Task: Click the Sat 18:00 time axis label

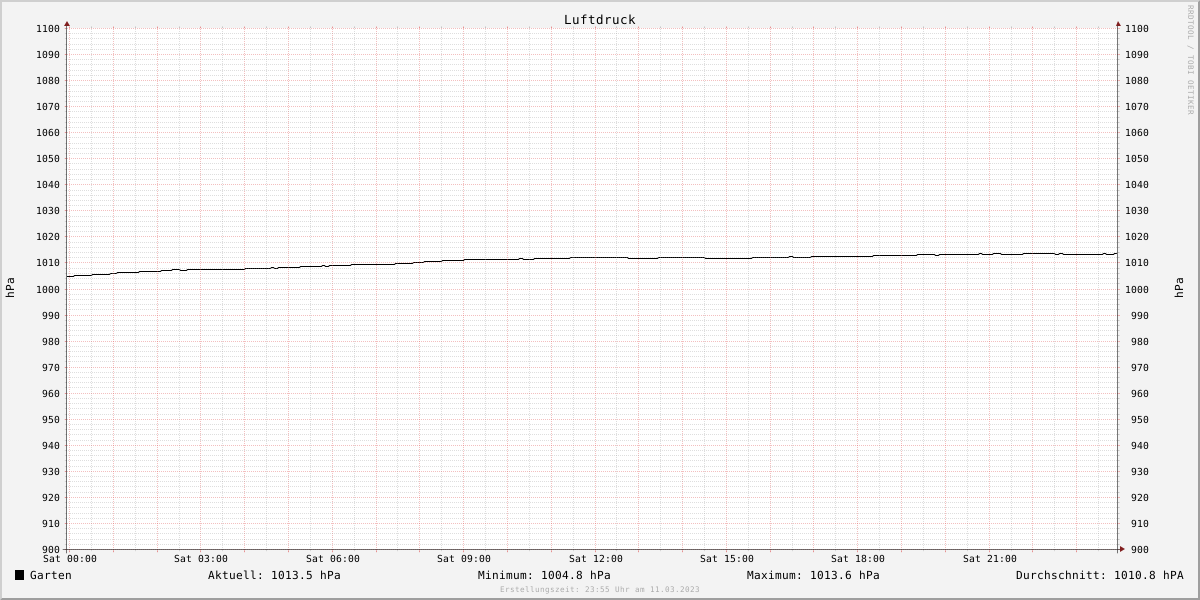Action: pos(857,559)
